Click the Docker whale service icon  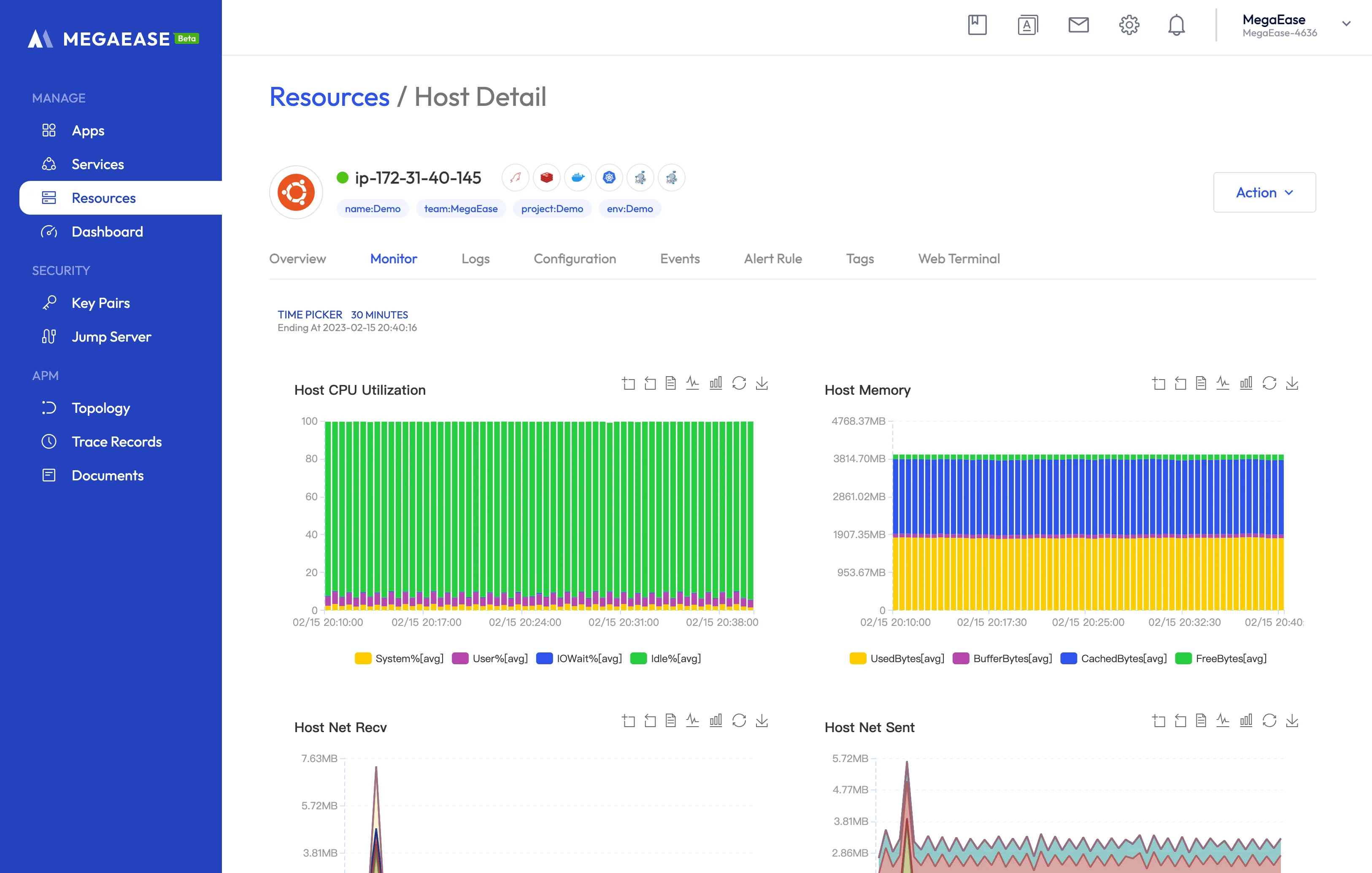[x=578, y=178]
